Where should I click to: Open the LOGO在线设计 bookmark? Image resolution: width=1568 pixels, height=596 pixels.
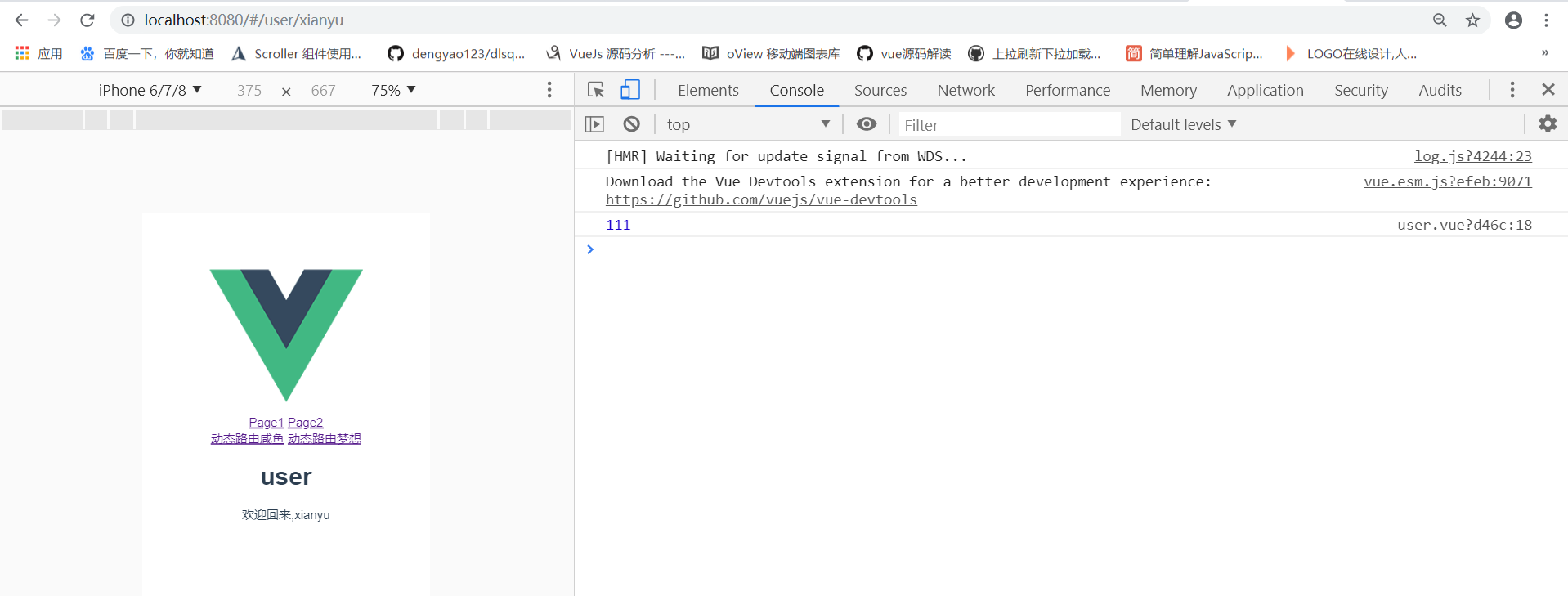click(1350, 53)
